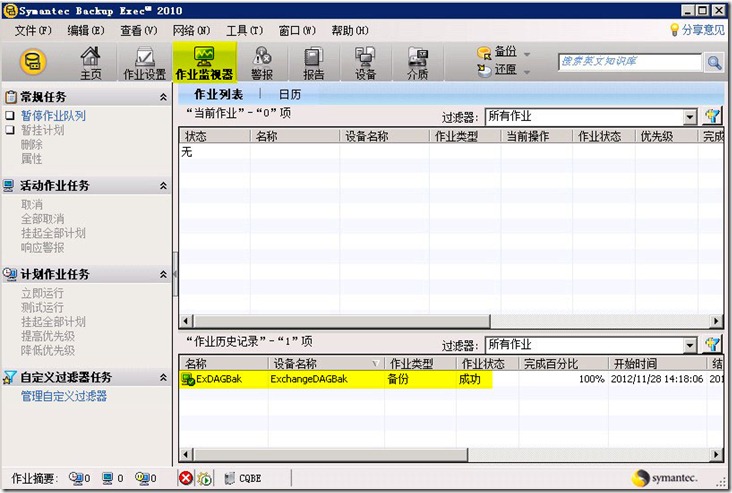732x493 pixels.
Task: Collapse the 活动作业任务 section chevron
Action: 163,186
